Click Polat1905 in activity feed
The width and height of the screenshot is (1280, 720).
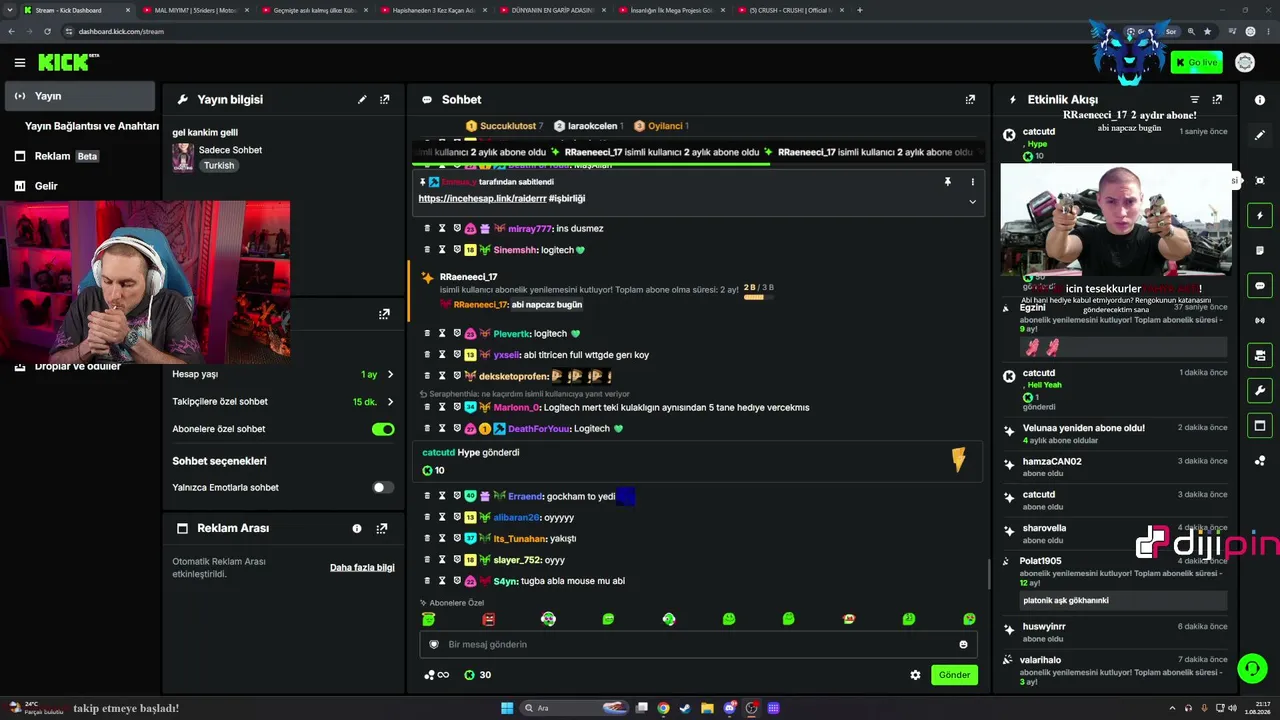[1040, 561]
